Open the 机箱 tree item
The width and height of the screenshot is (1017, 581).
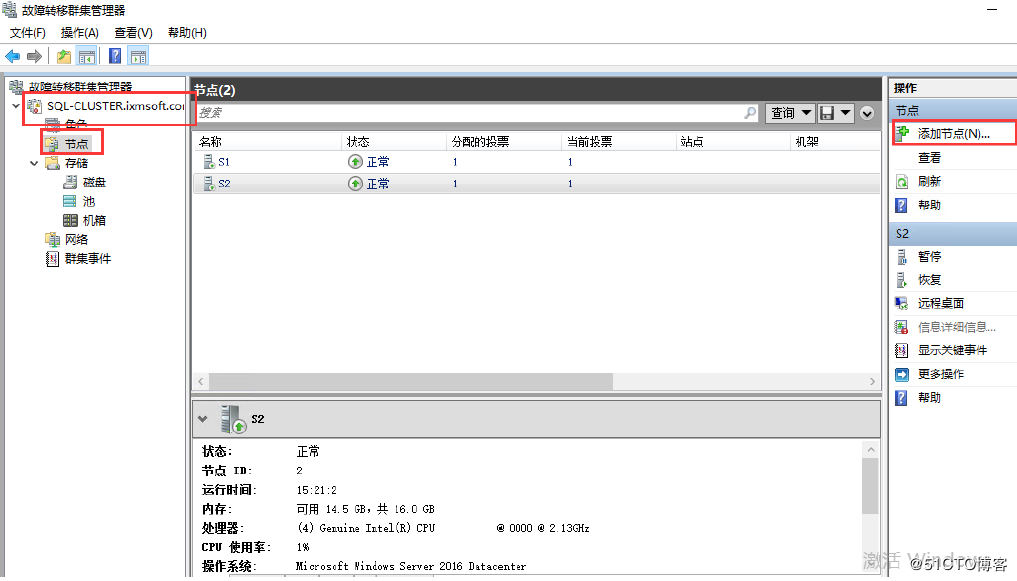click(x=94, y=220)
